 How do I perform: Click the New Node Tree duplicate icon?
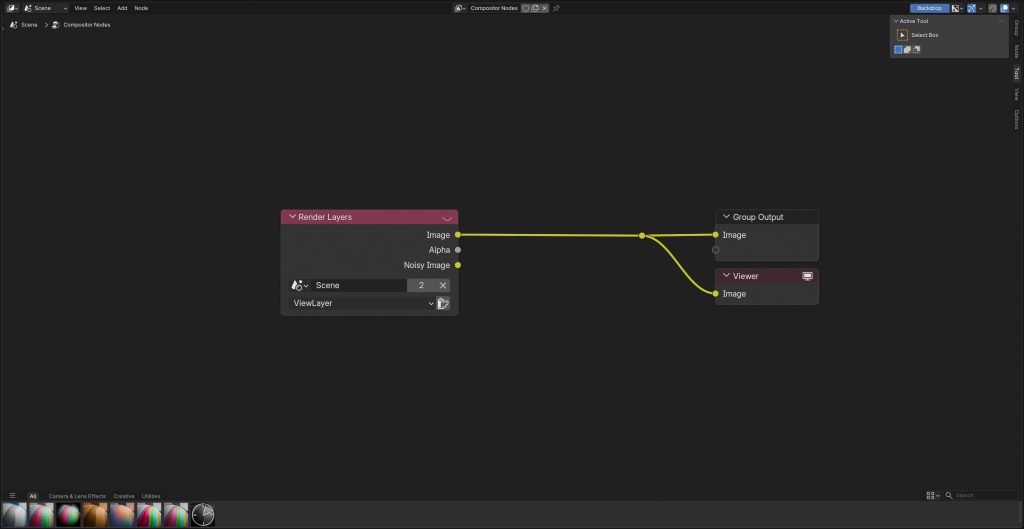pos(535,8)
